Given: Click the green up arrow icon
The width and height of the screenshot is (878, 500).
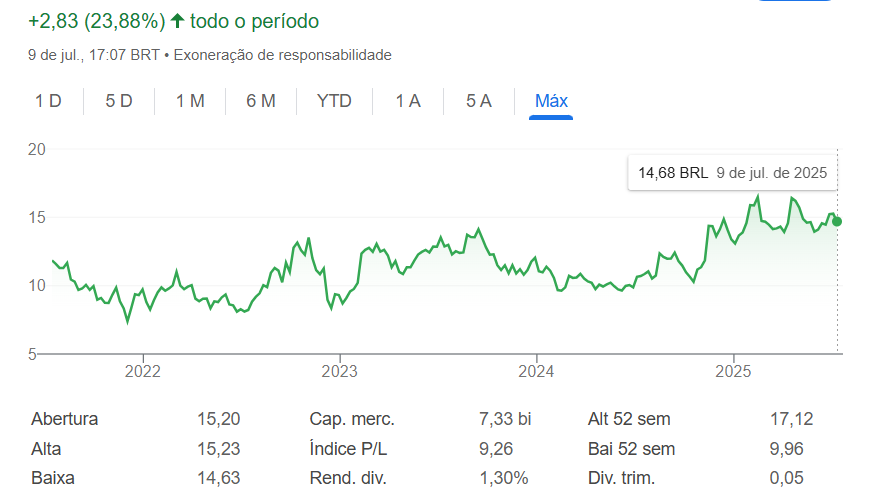Looking at the screenshot, I should (178, 20).
